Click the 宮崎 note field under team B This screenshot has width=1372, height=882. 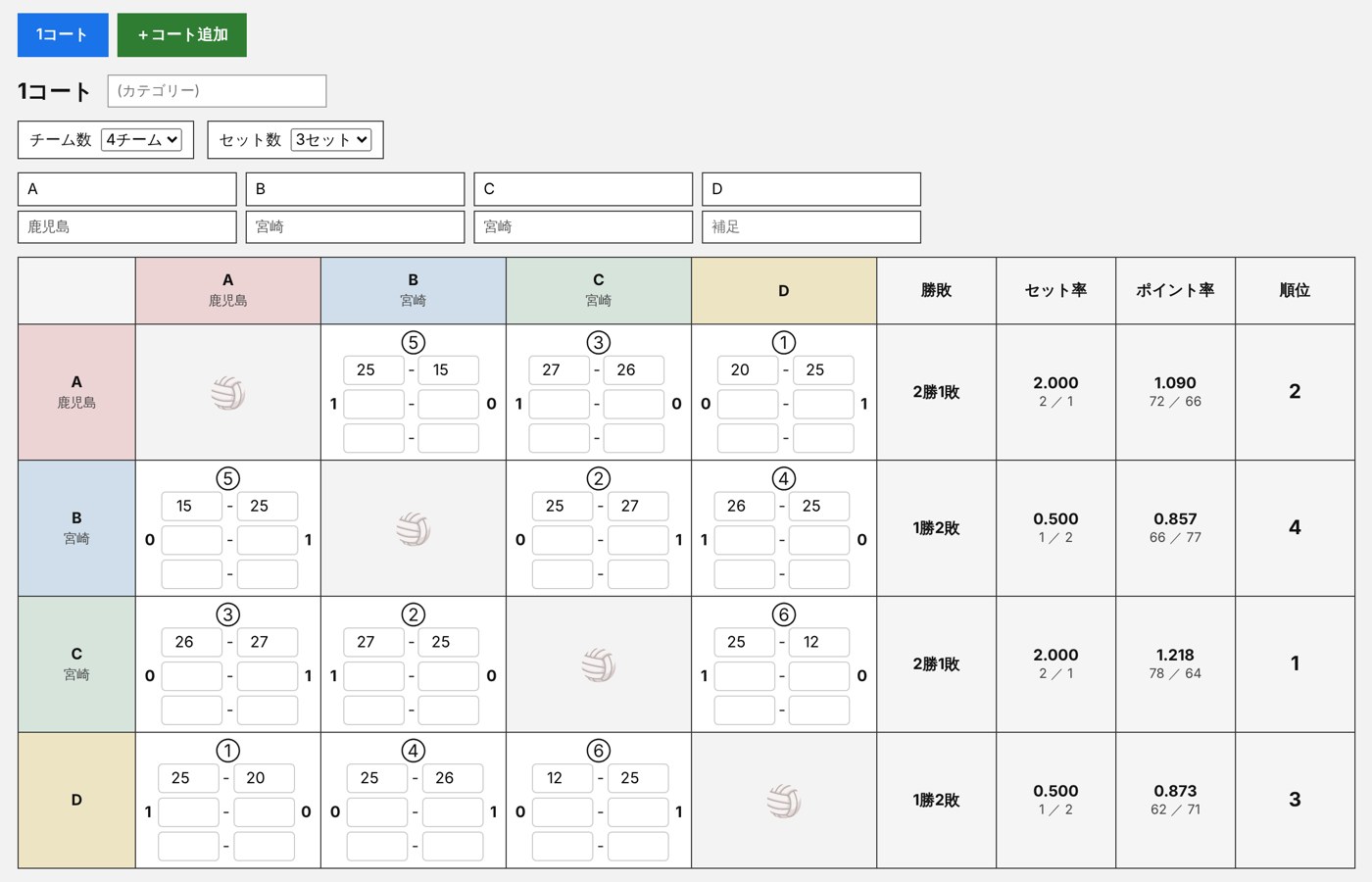(355, 226)
